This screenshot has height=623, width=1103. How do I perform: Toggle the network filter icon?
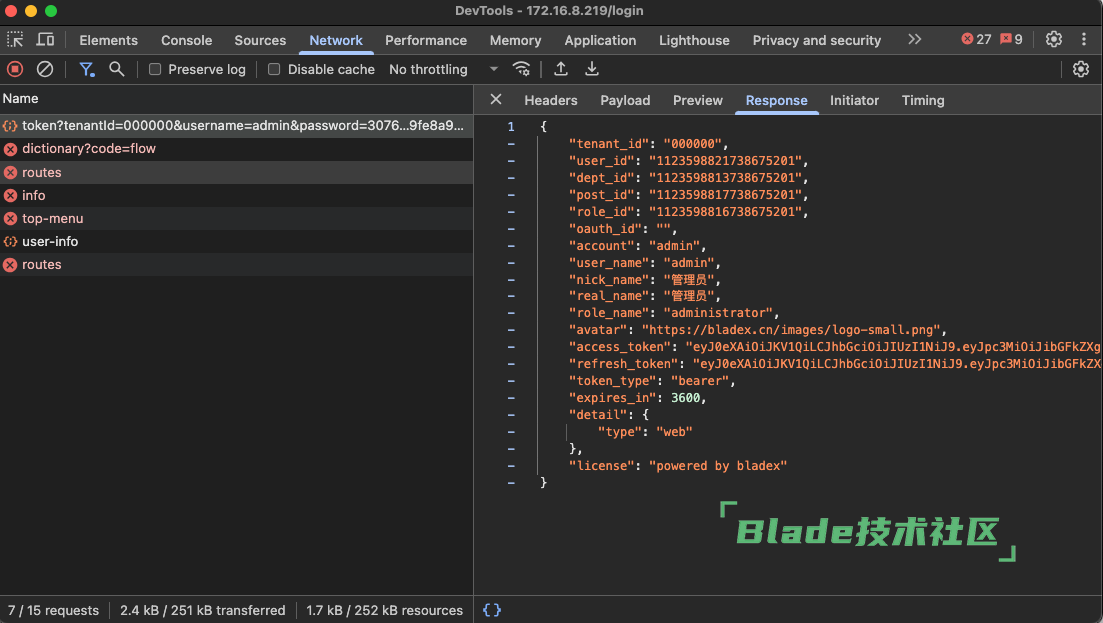[x=87, y=69]
